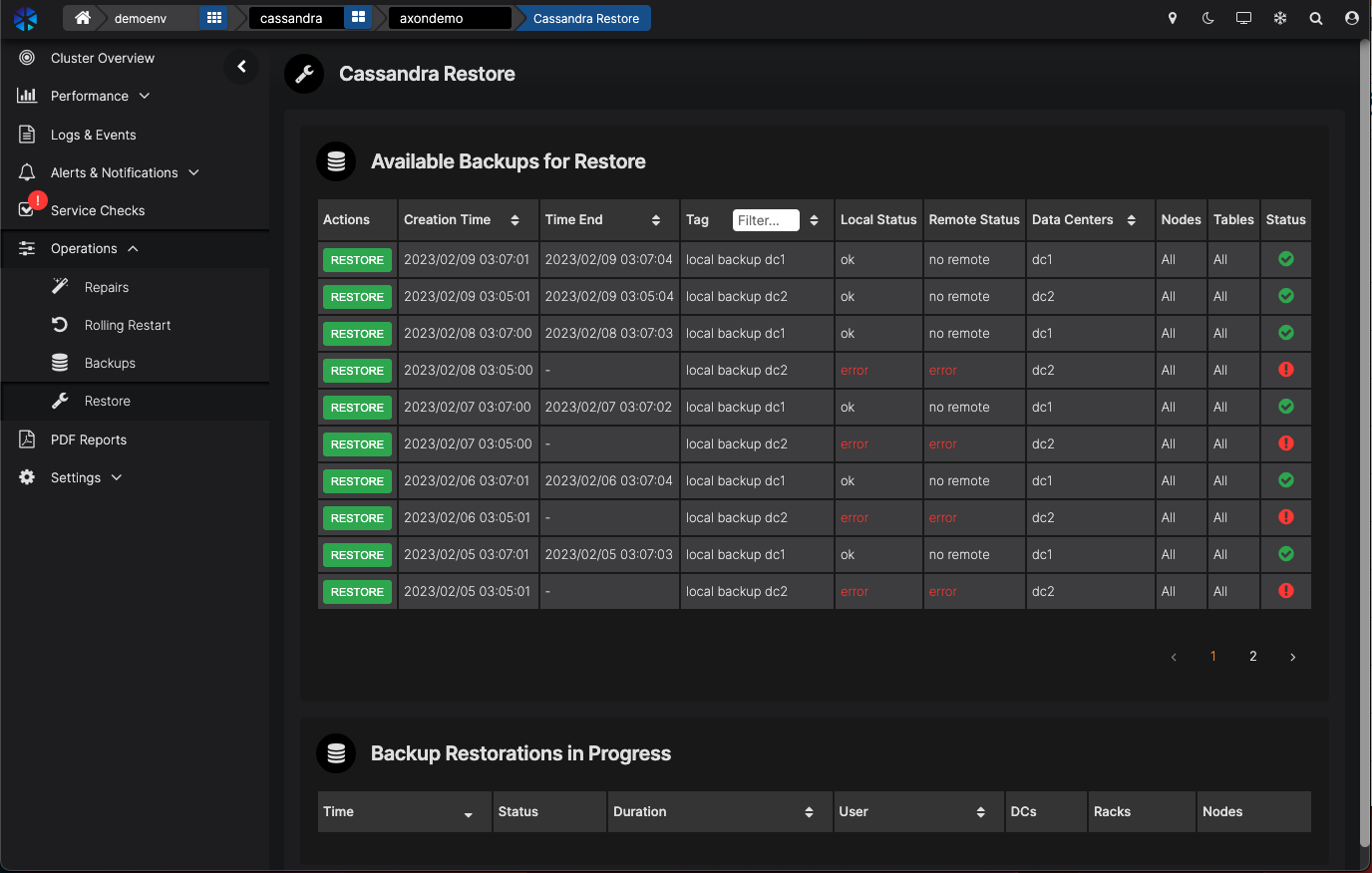
Task: Select the axondemo breadcrumb
Action: pyautogui.click(x=450, y=18)
